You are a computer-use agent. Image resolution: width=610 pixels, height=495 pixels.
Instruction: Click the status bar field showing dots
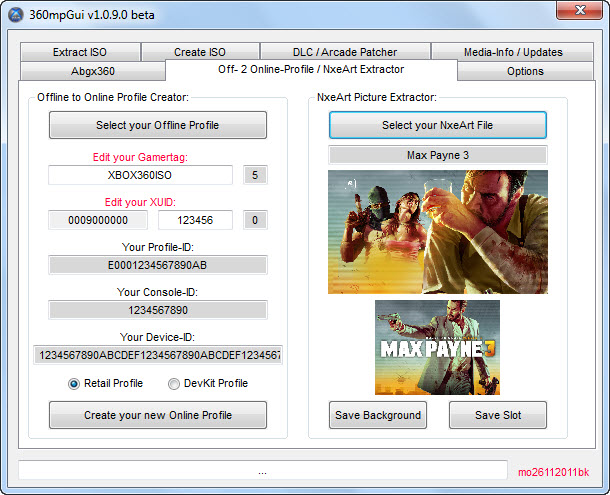pyautogui.click(x=263, y=470)
